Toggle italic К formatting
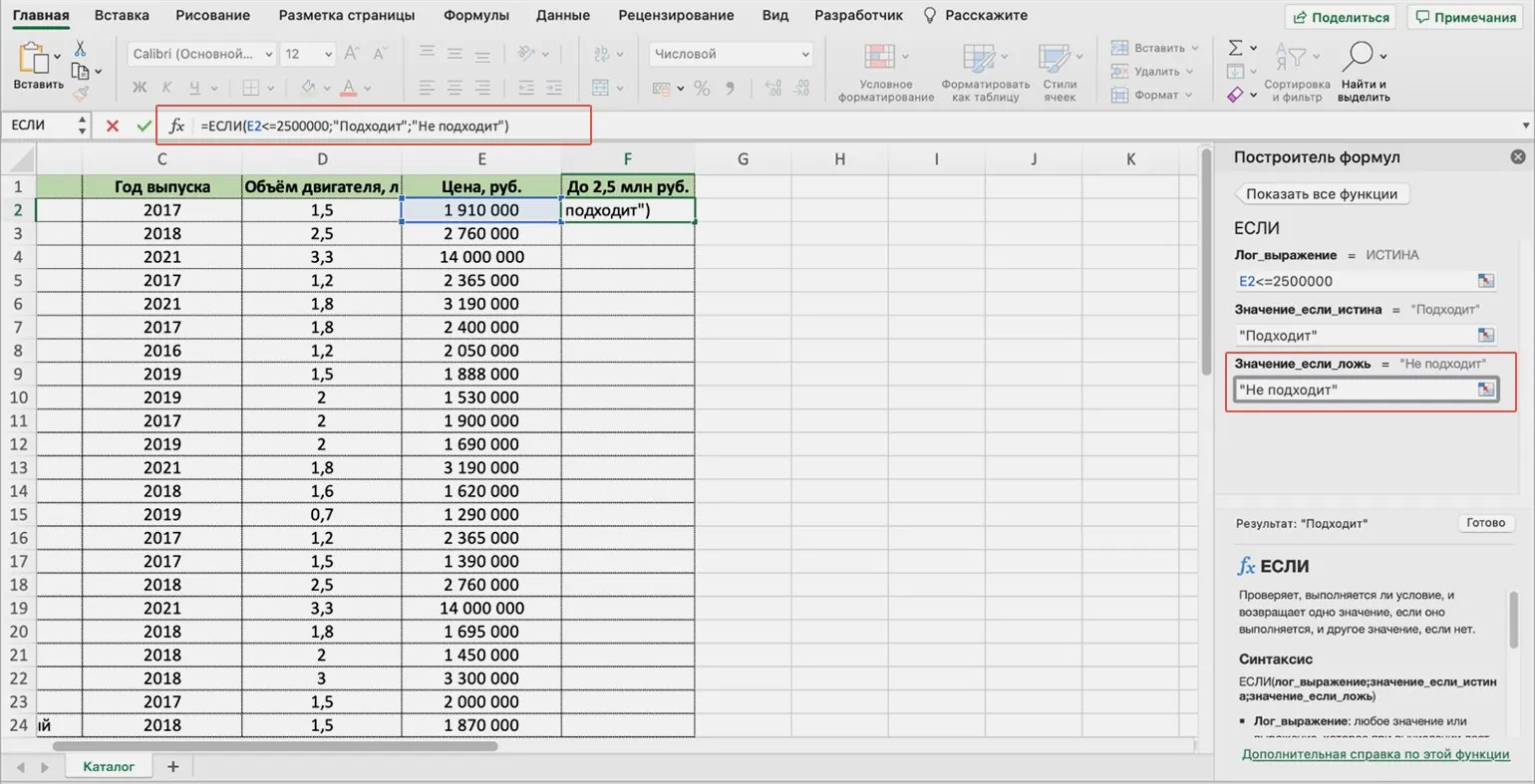This screenshot has width=1535, height=784. [x=166, y=88]
